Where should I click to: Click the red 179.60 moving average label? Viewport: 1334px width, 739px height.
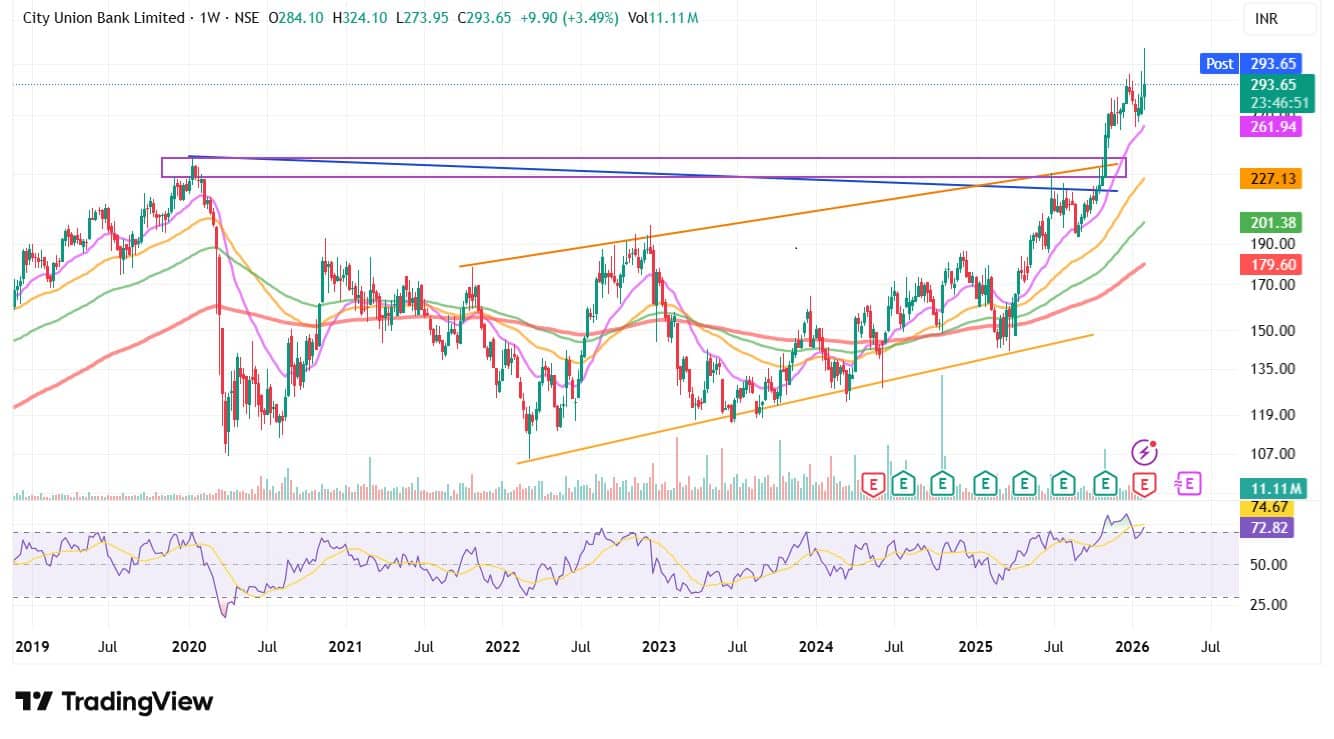coord(1272,264)
